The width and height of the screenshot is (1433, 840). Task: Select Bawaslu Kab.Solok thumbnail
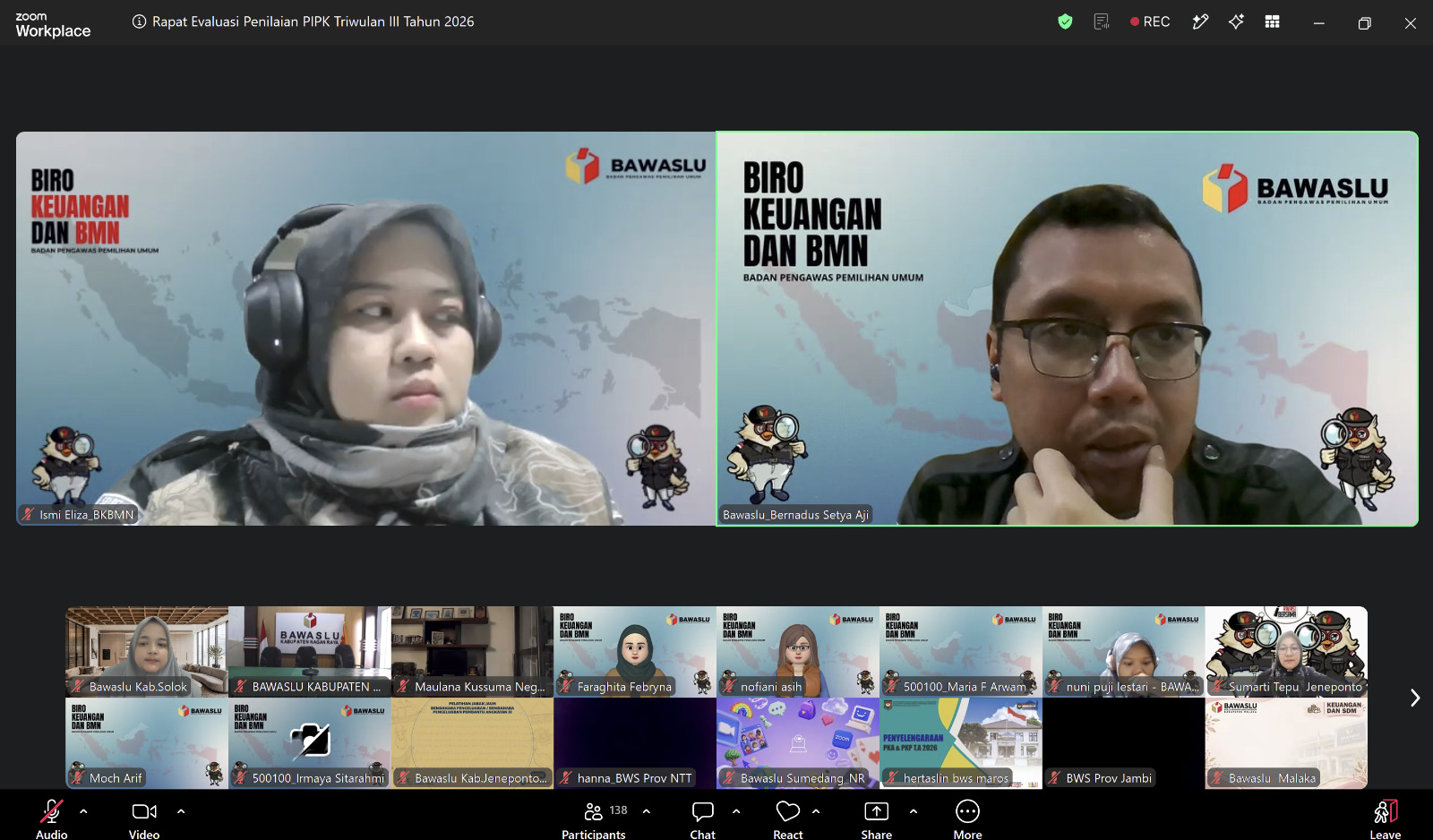tap(147, 652)
